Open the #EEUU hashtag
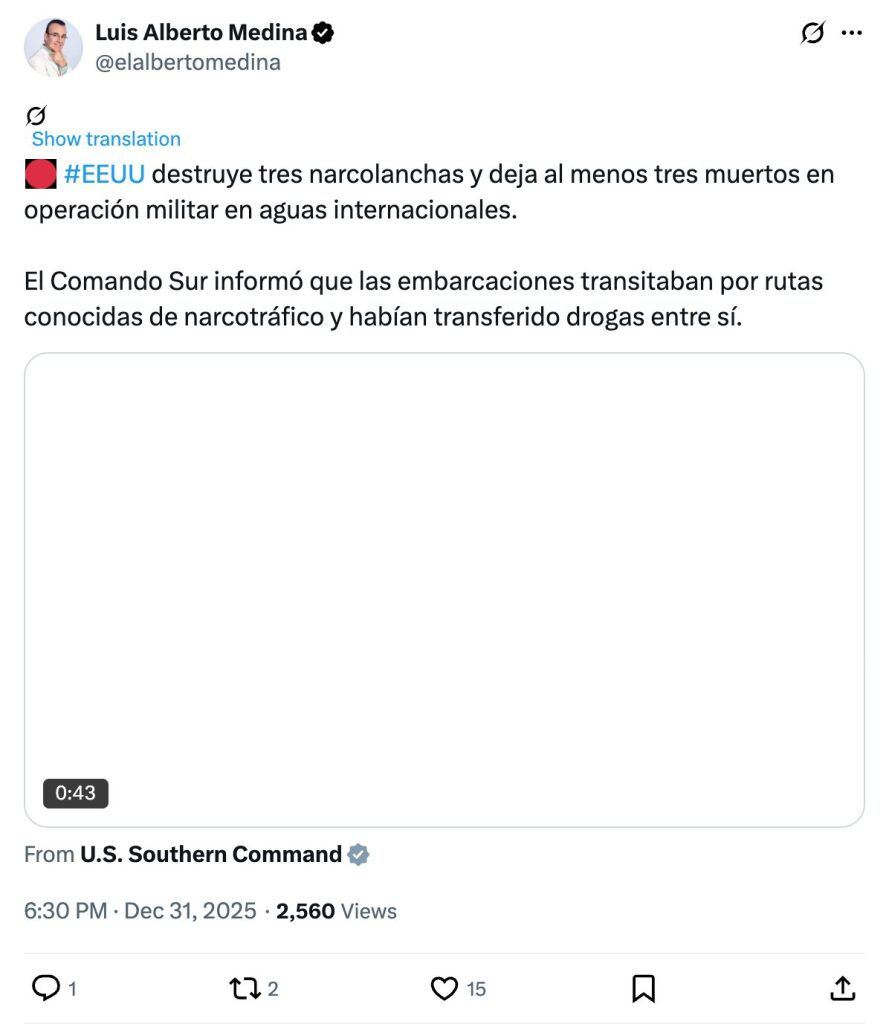Screen dimensions: 889x1024 point(104,174)
